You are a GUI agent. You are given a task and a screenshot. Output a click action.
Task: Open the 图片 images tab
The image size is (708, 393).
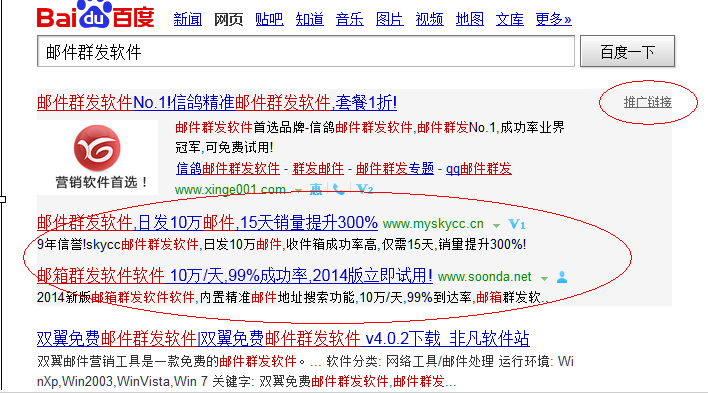point(390,19)
